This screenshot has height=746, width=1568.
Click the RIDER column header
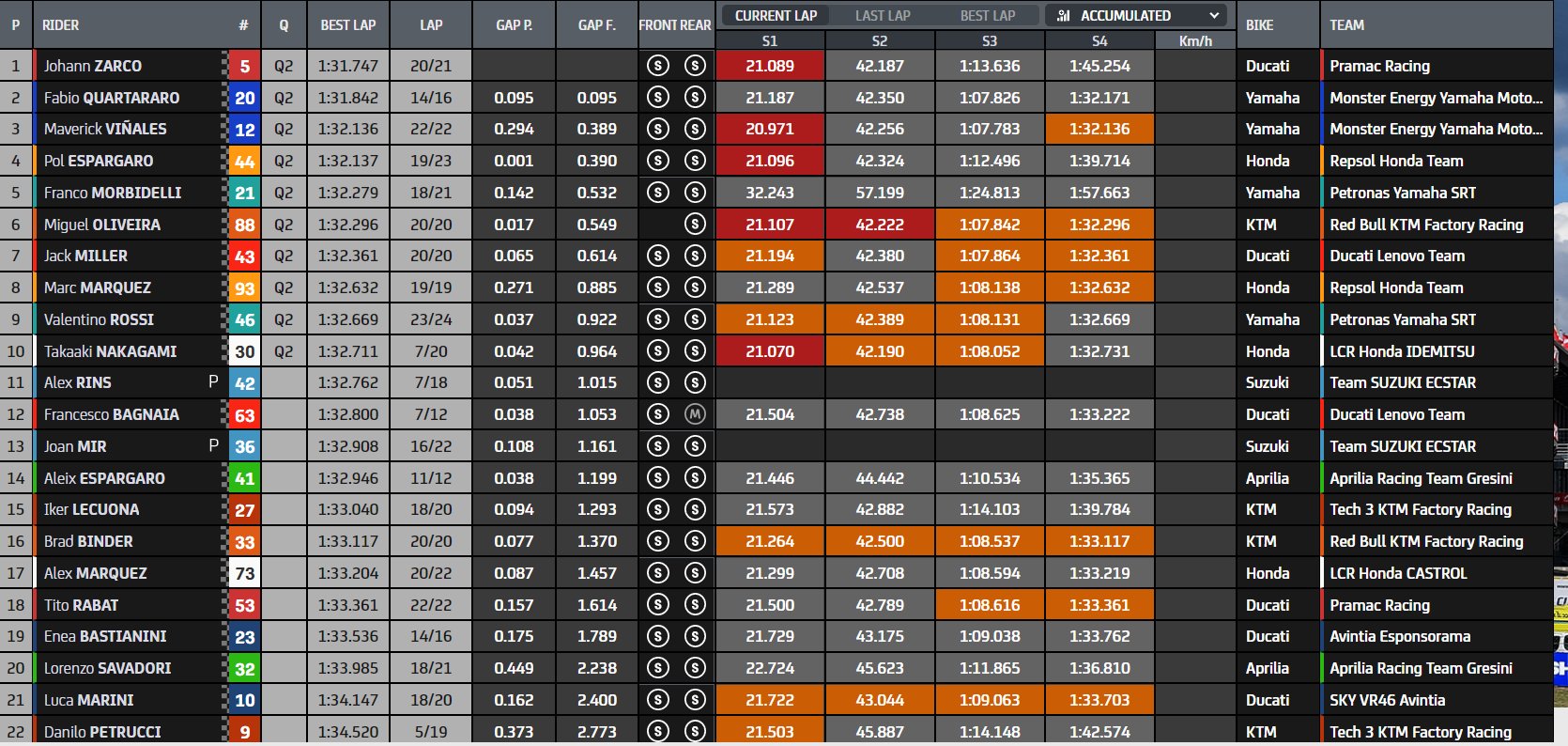tap(61, 25)
